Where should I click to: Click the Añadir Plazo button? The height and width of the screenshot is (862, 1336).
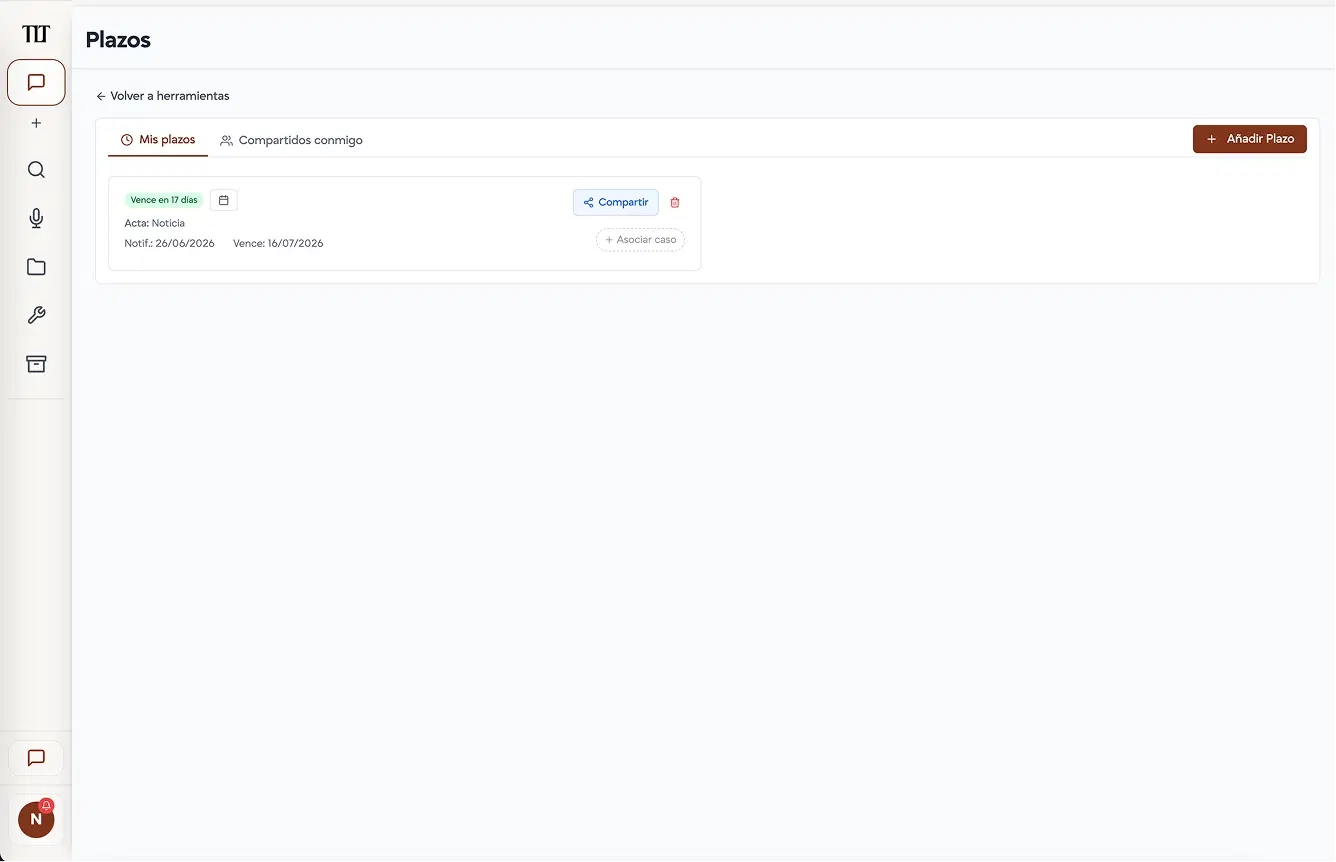(x=1250, y=139)
